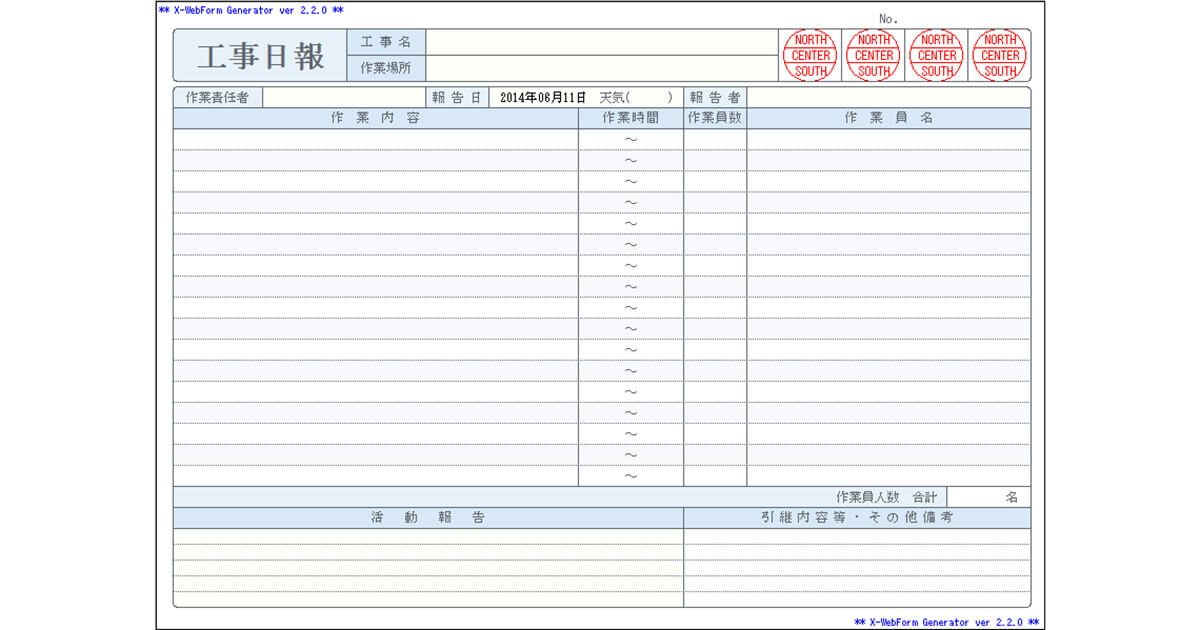
Task: Click the first row under 作業内容
Action: click(375, 140)
